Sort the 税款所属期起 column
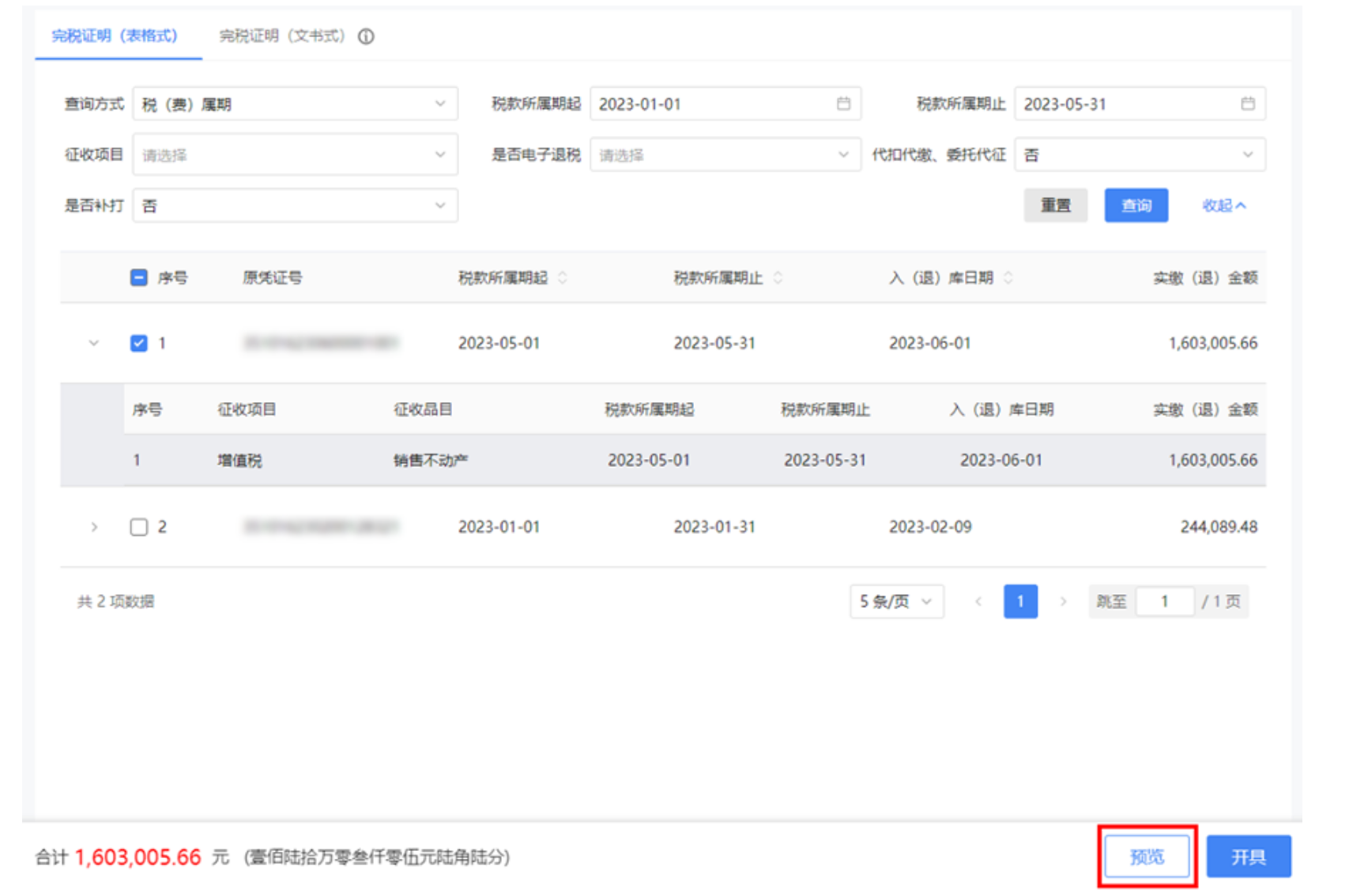The width and height of the screenshot is (1349, 896). [x=563, y=277]
